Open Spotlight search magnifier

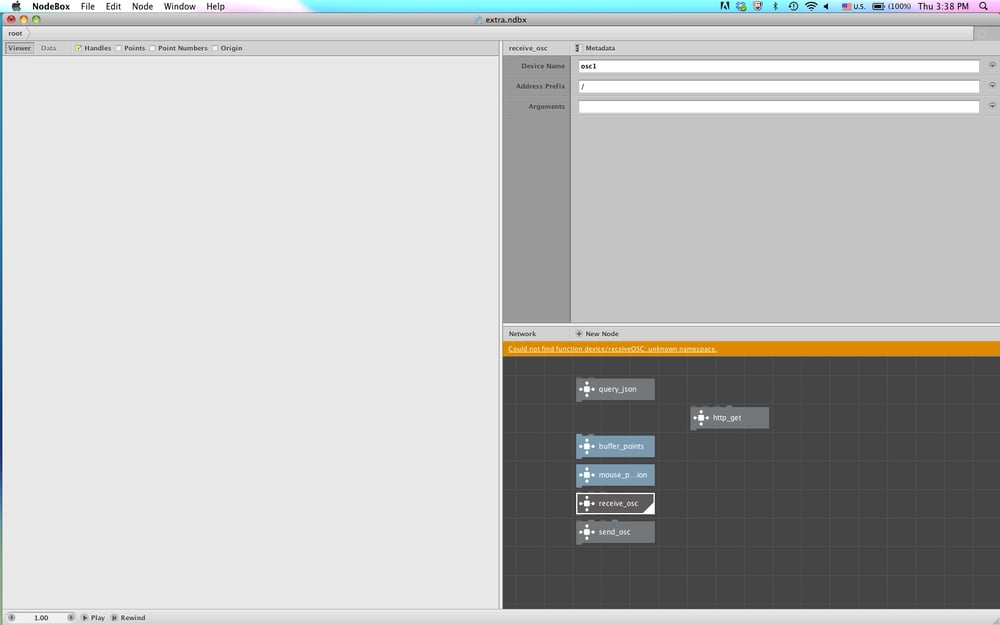pyautogui.click(x=983, y=6)
